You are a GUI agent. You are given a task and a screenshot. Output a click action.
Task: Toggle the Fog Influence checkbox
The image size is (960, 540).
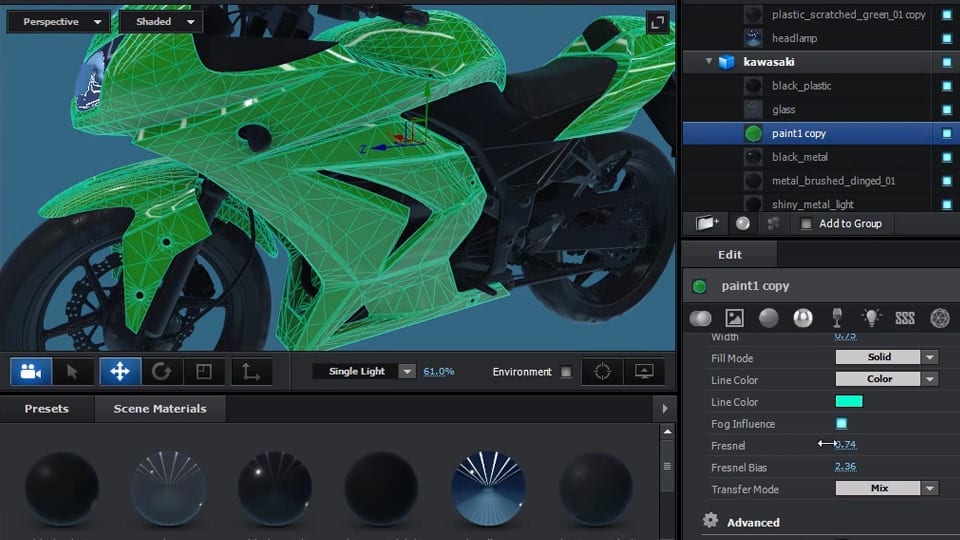click(x=841, y=424)
